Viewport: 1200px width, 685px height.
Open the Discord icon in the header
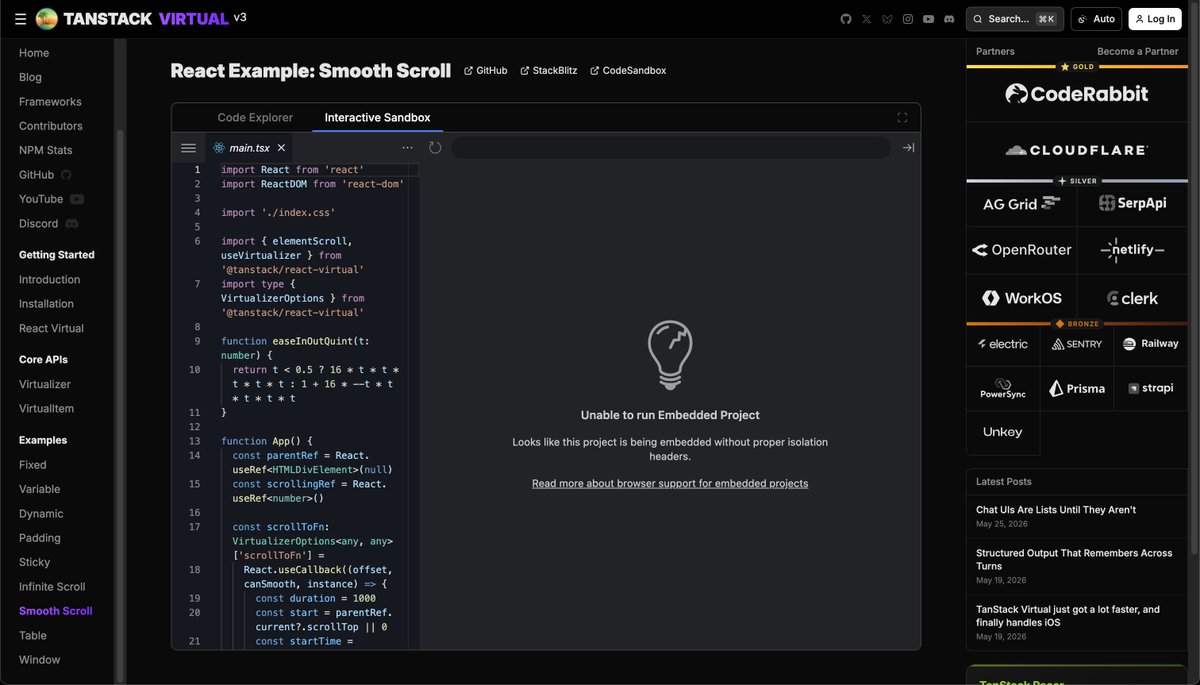949,19
